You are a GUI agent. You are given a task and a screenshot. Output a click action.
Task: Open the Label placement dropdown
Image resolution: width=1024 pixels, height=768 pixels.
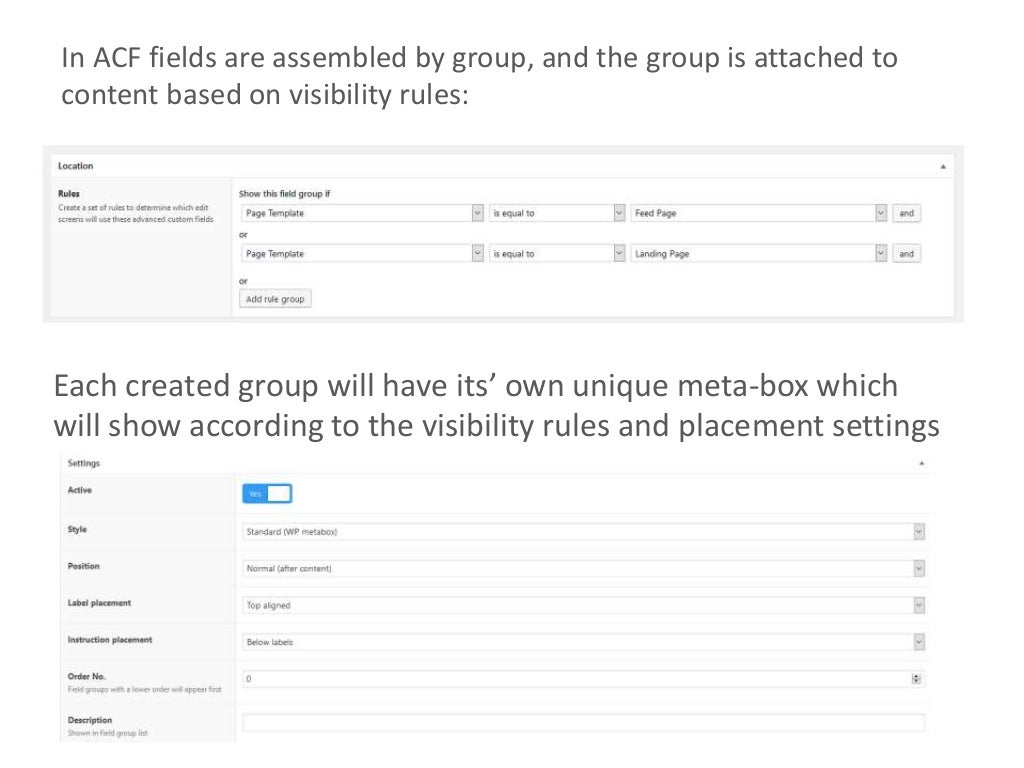(583, 605)
